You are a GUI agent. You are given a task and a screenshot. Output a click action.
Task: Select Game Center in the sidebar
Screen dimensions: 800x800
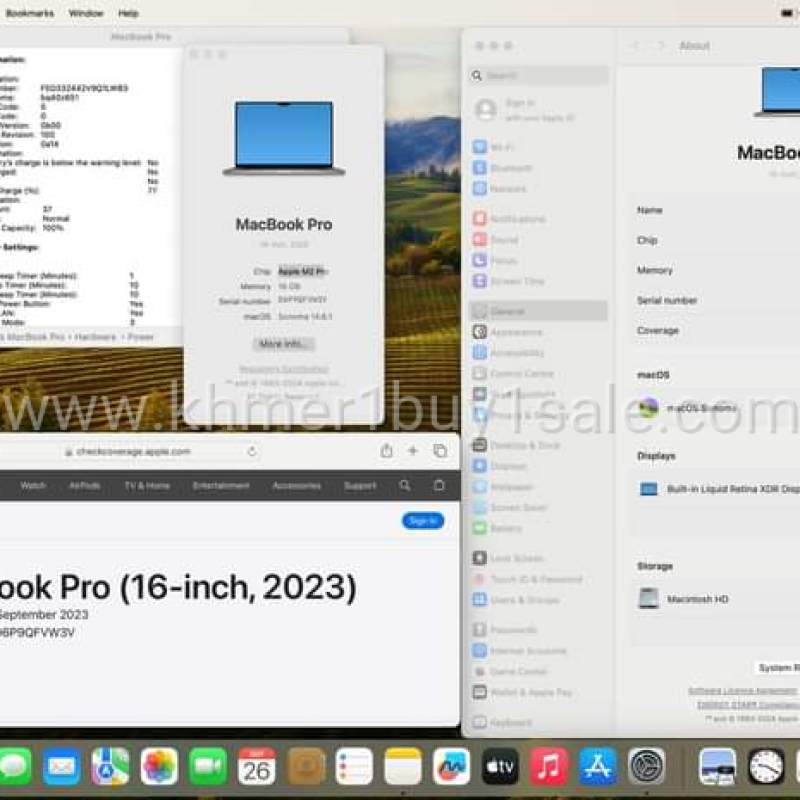[538, 671]
